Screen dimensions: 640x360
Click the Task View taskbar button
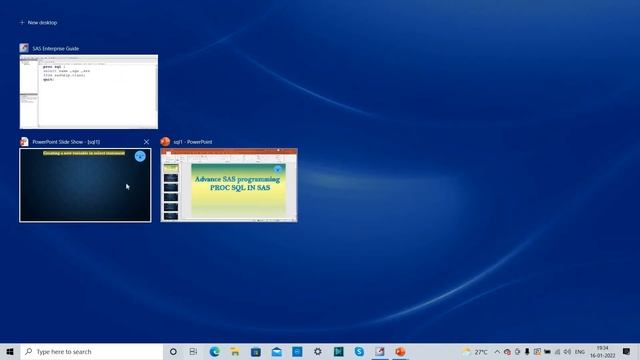[x=193, y=351]
